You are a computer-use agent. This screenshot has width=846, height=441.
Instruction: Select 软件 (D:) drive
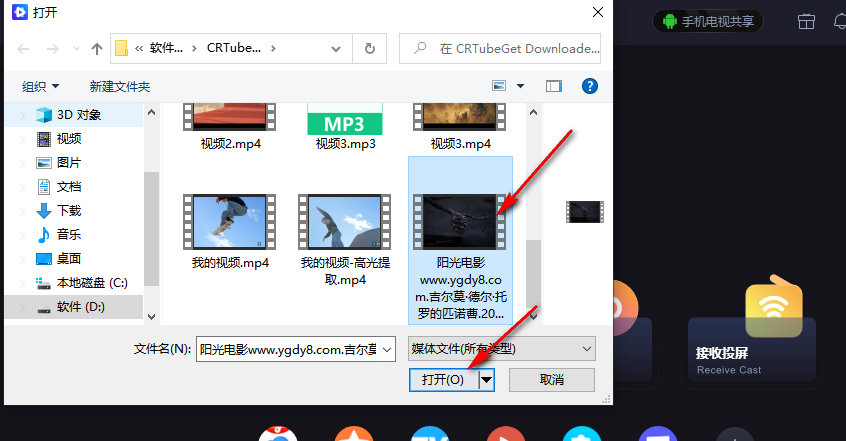point(74,307)
